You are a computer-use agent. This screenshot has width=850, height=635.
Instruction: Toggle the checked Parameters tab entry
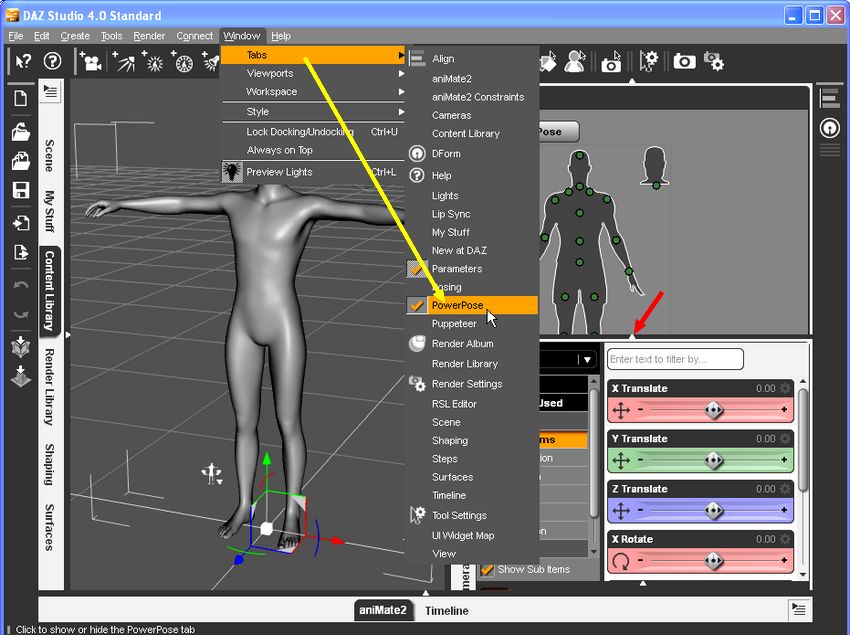(x=472, y=269)
